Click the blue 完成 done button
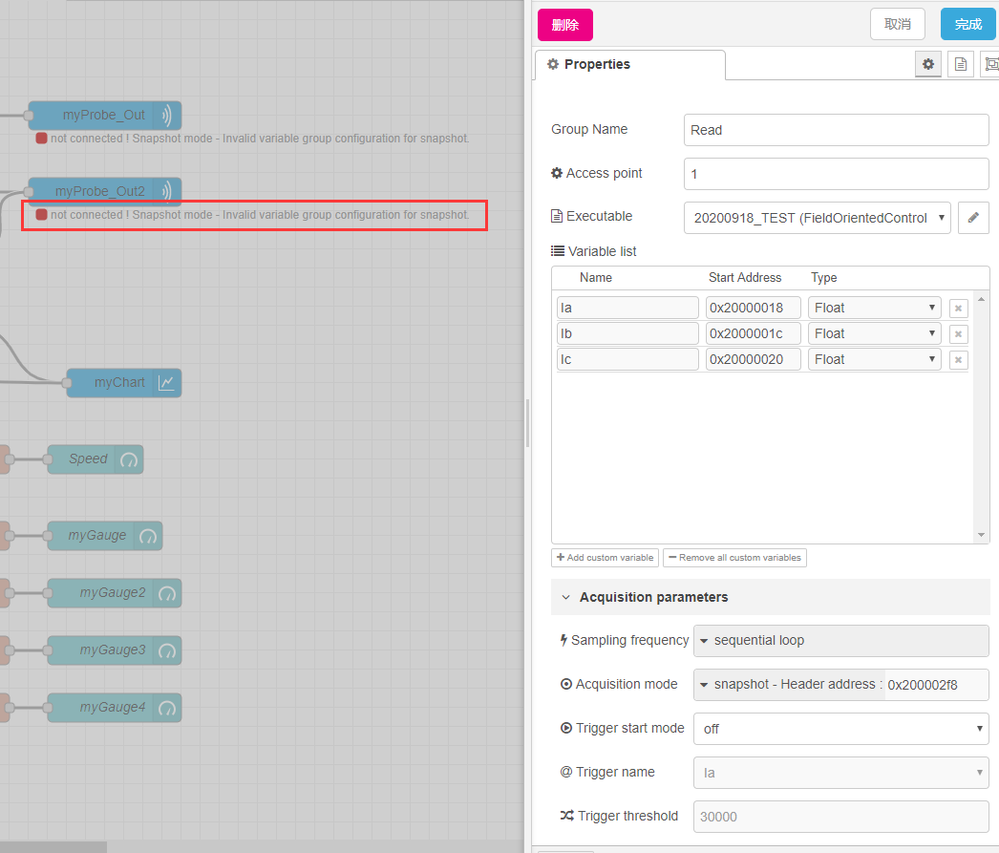This screenshot has height=853, width=999. (x=968, y=25)
